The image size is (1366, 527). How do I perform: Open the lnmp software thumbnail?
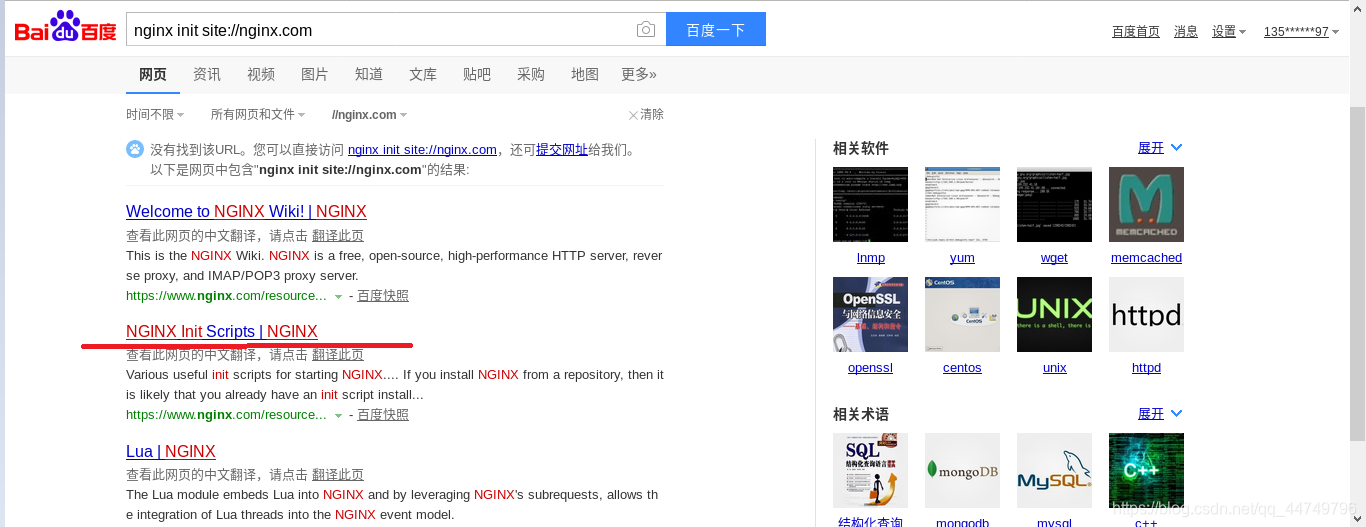click(870, 204)
